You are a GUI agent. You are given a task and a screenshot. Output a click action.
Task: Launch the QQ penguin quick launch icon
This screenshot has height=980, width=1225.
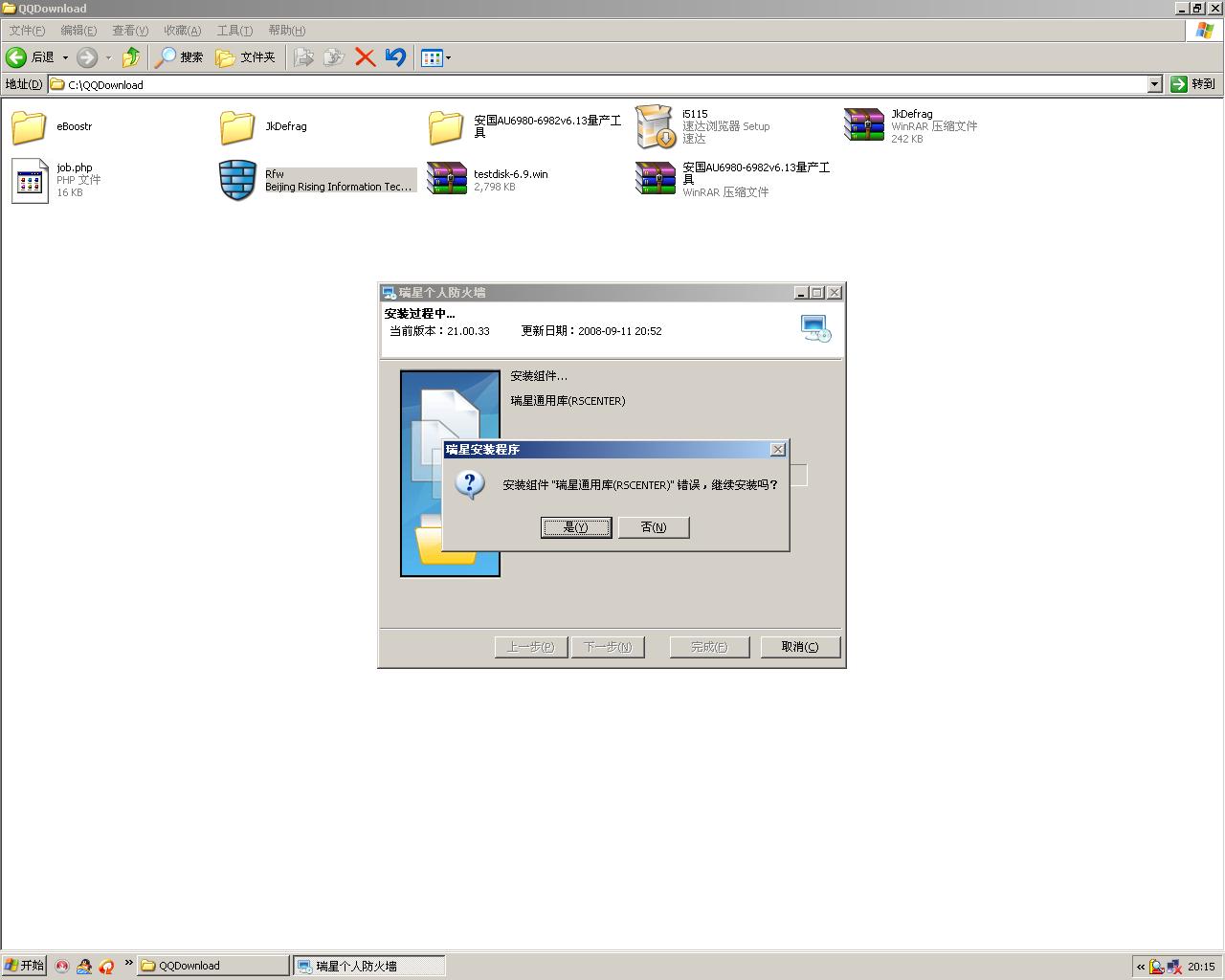84,967
